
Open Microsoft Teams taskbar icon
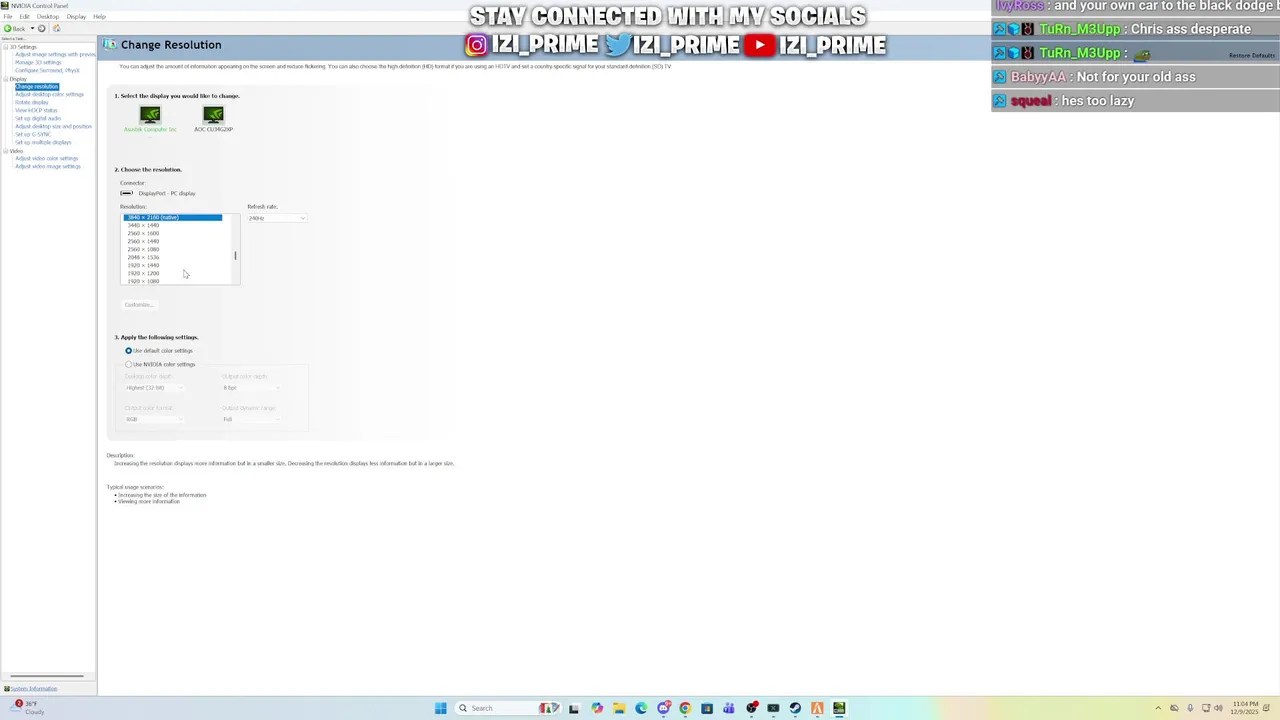pyautogui.click(x=729, y=708)
